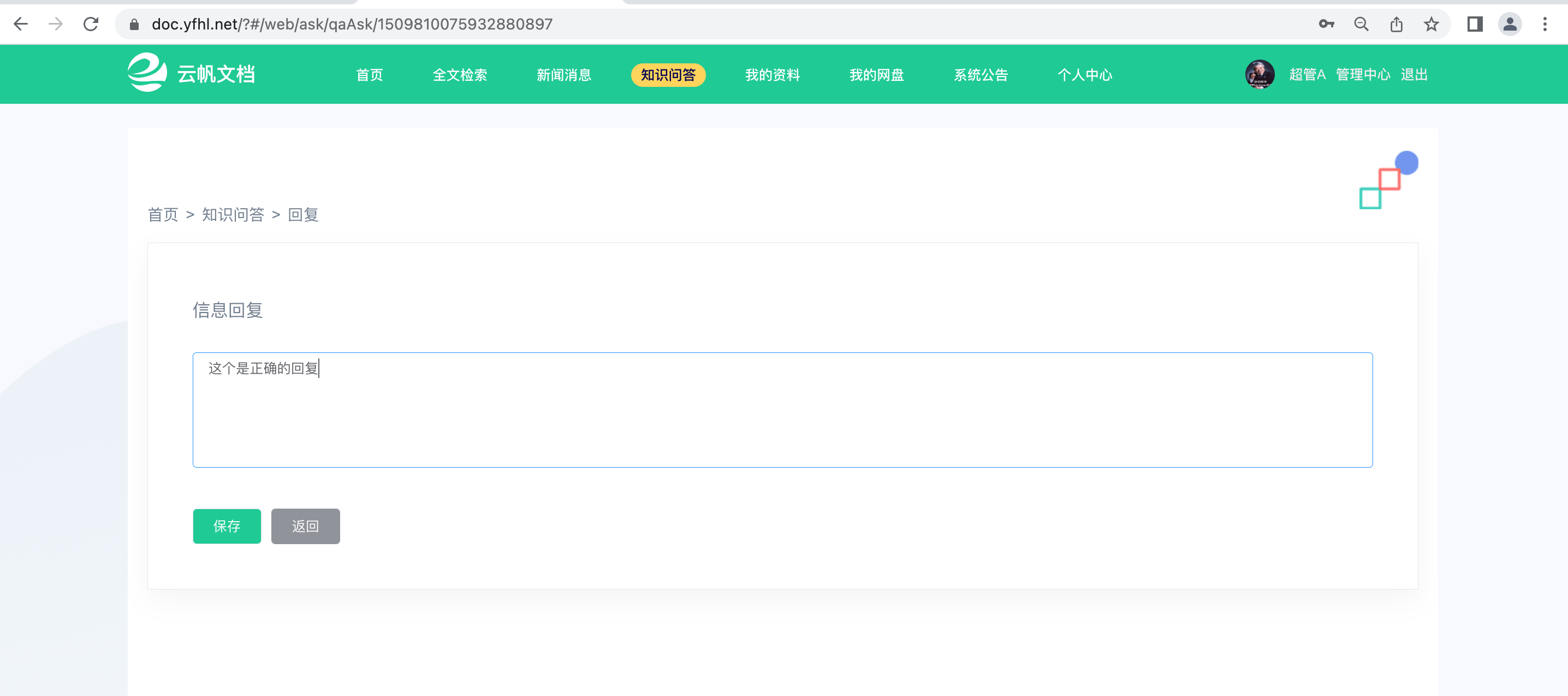Open the 首页 navigation item
The height and width of the screenshot is (696, 1568).
[370, 75]
